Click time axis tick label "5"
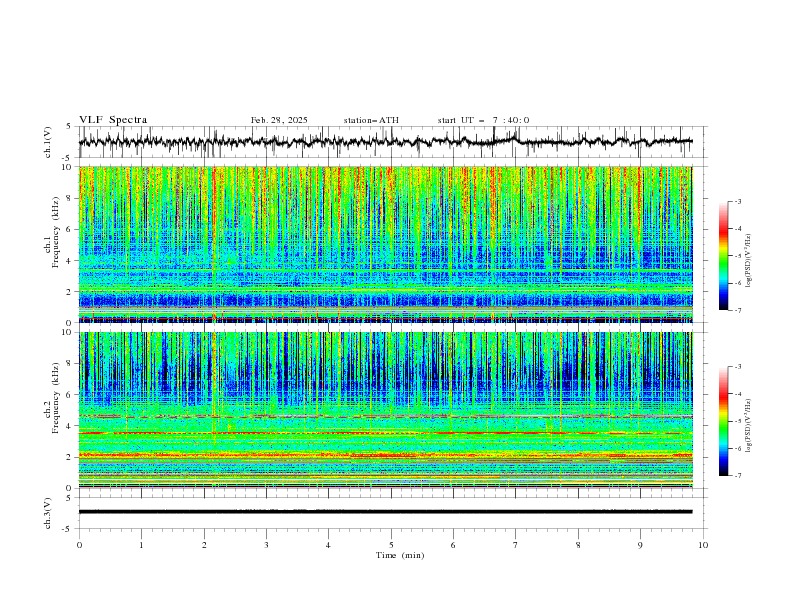This screenshot has height=612, width=792. pyautogui.click(x=391, y=545)
